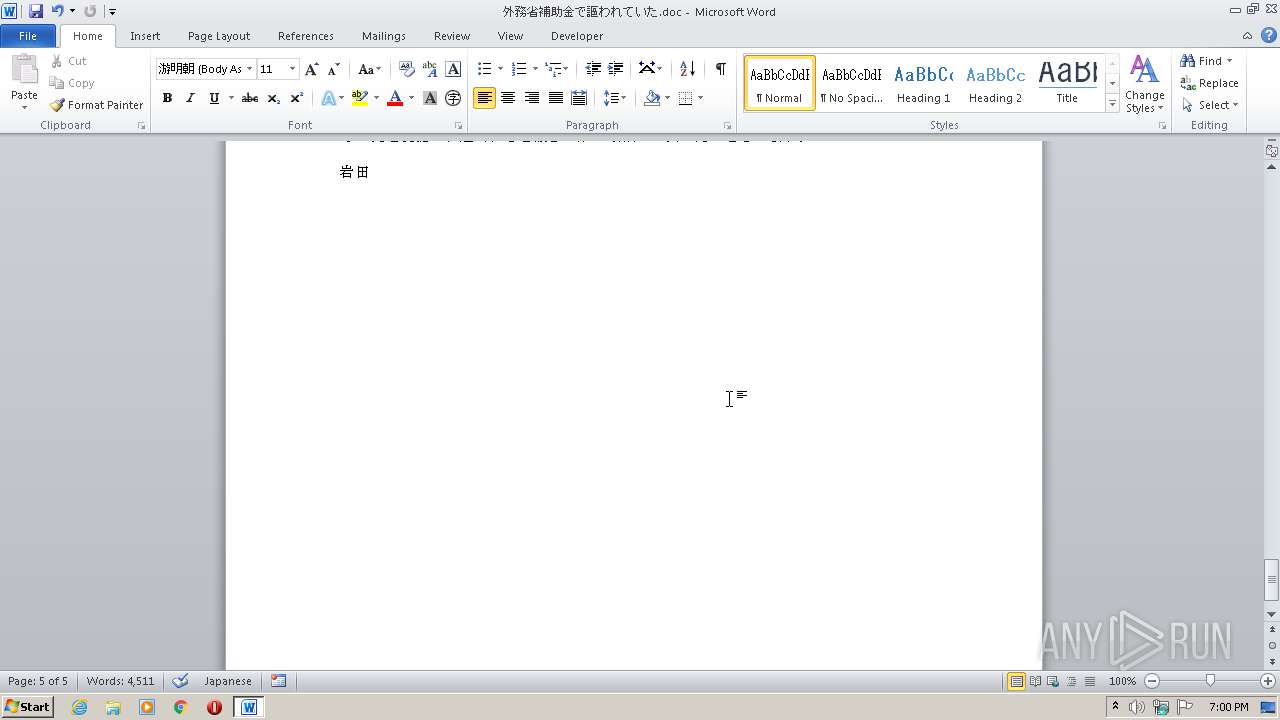Toggle Bold formatting
This screenshot has height=720, width=1280.
point(167,98)
